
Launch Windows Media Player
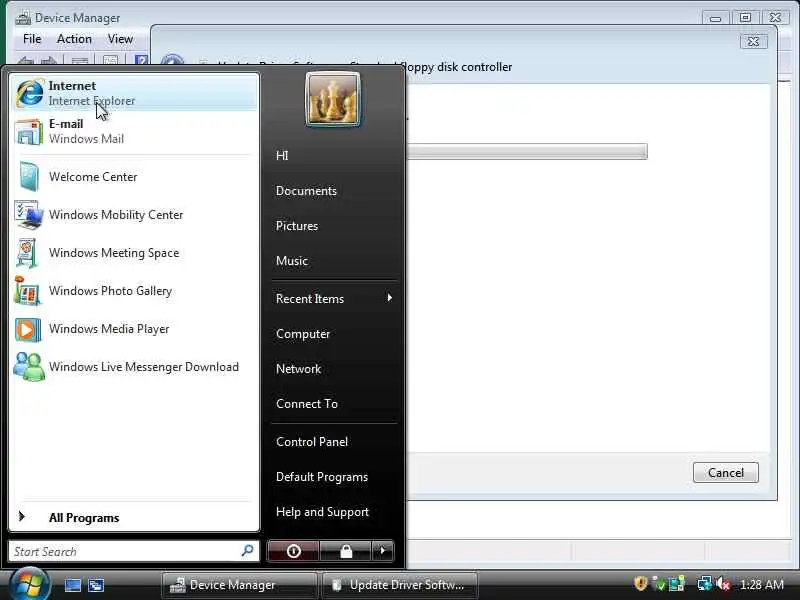(x=134, y=329)
